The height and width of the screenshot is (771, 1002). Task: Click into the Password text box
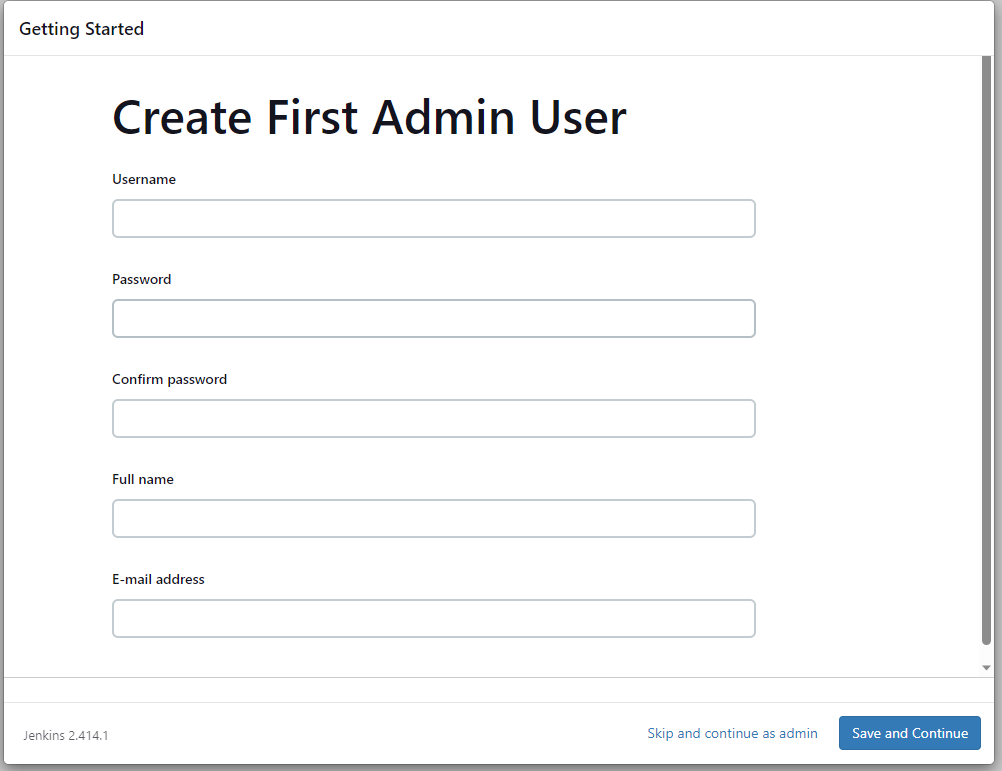pos(433,319)
